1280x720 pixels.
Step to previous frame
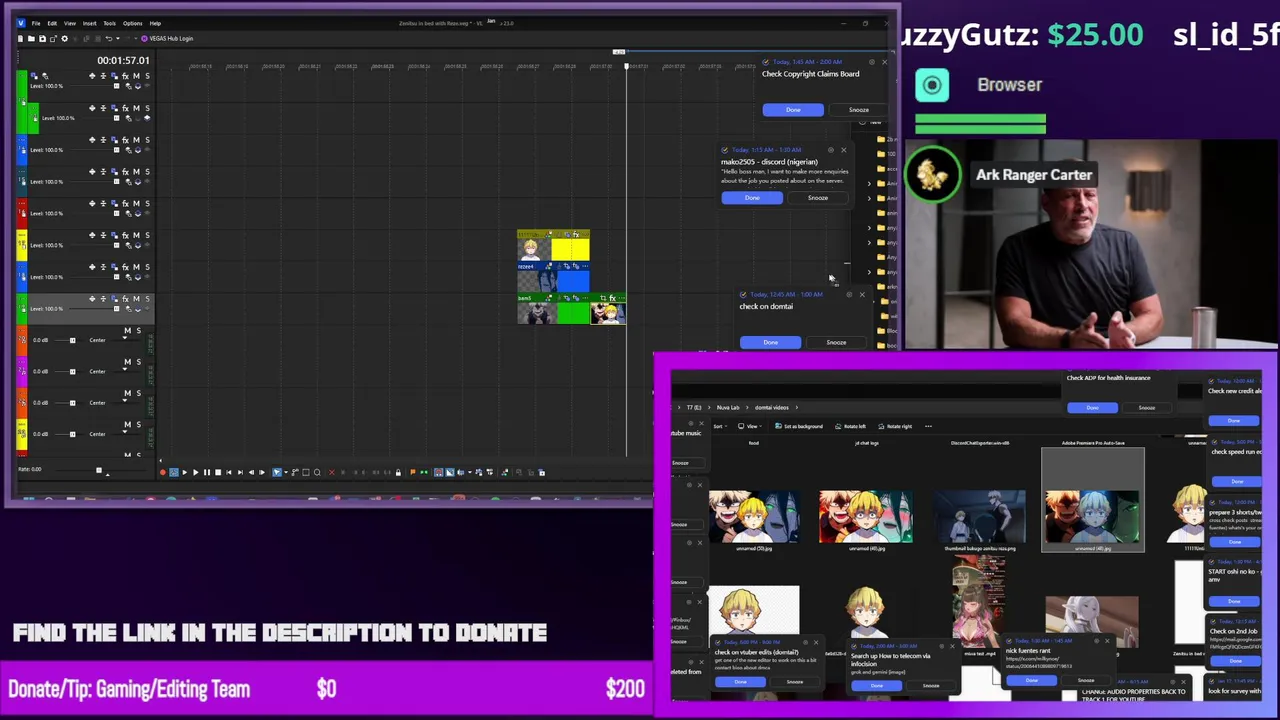point(251,472)
